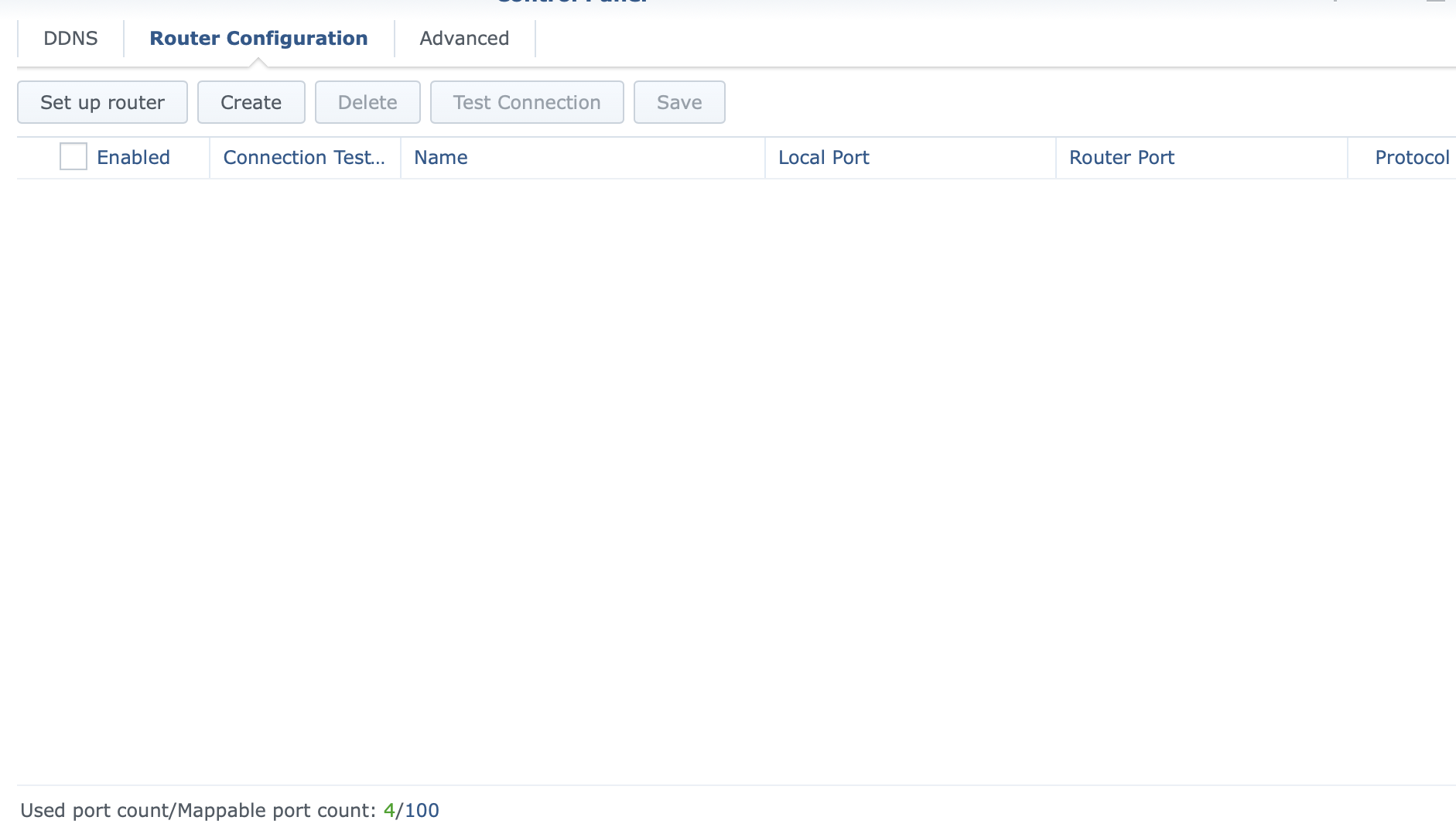The height and width of the screenshot is (834, 1456).
Task: Click the divider between Name and Local Port
Action: [x=765, y=158]
